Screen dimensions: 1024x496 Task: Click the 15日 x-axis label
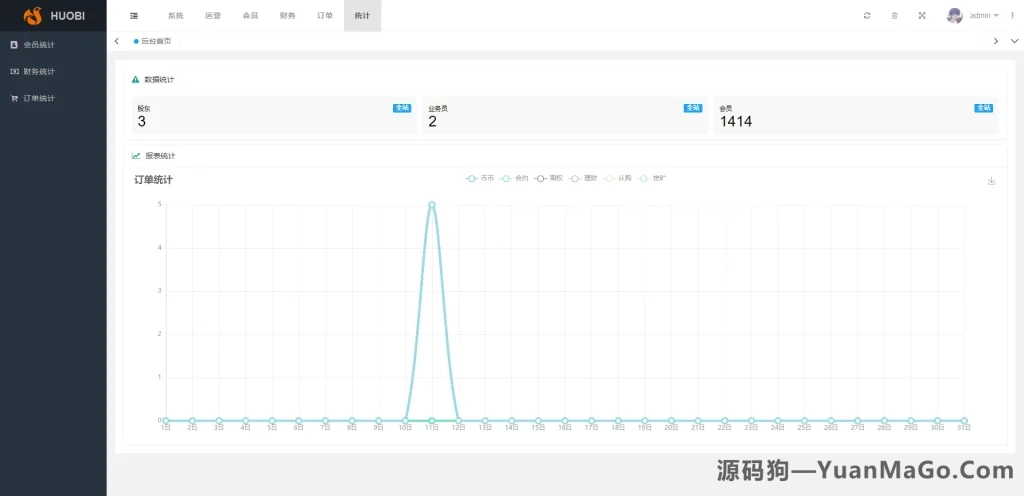point(538,428)
